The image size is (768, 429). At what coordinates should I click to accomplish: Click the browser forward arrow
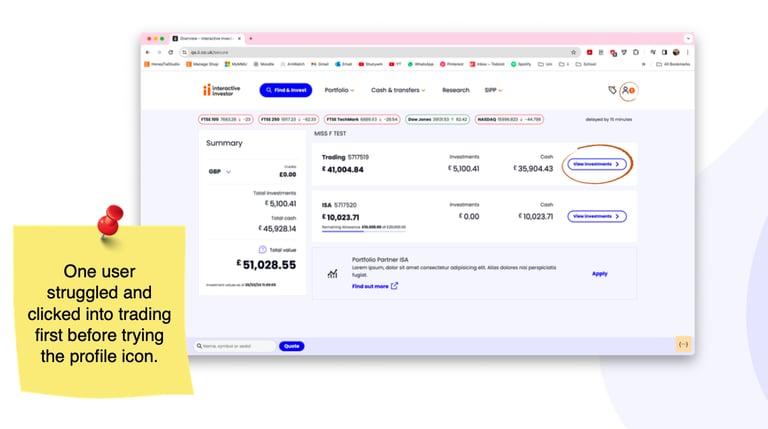click(x=159, y=52)
